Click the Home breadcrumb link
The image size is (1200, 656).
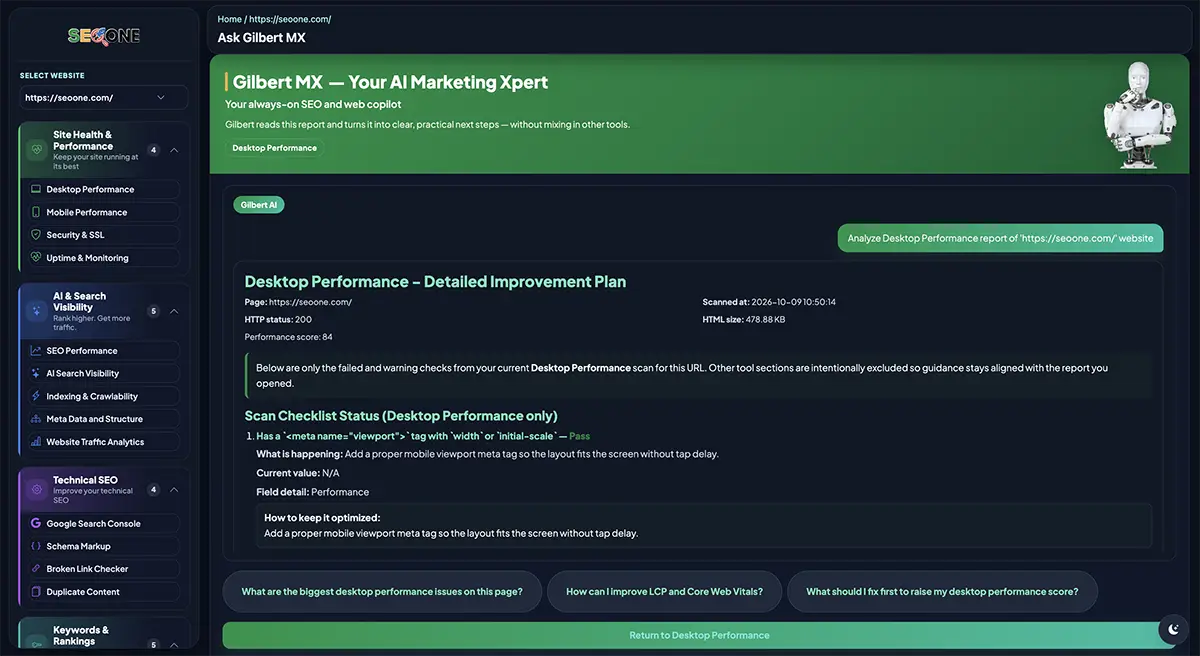pos(230,19)
